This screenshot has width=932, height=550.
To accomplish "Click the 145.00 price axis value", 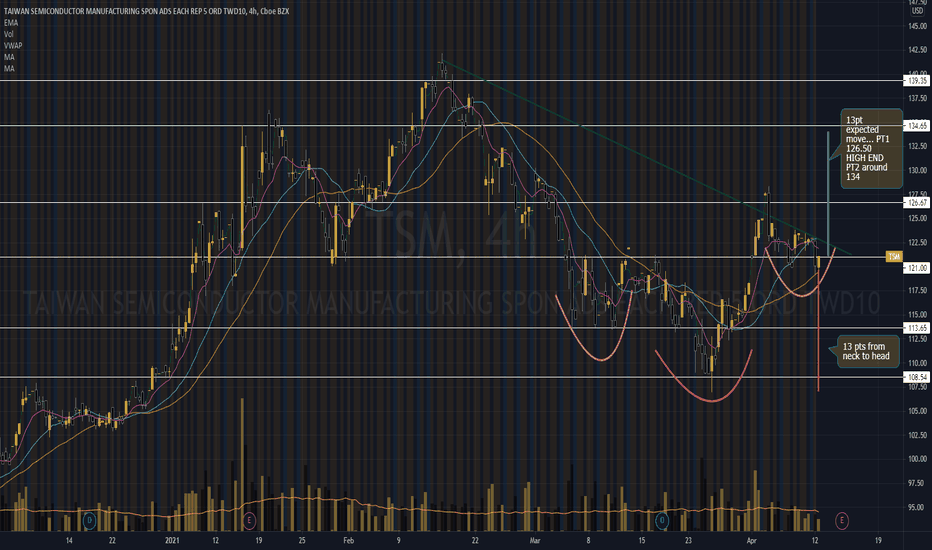I will 917,26.
